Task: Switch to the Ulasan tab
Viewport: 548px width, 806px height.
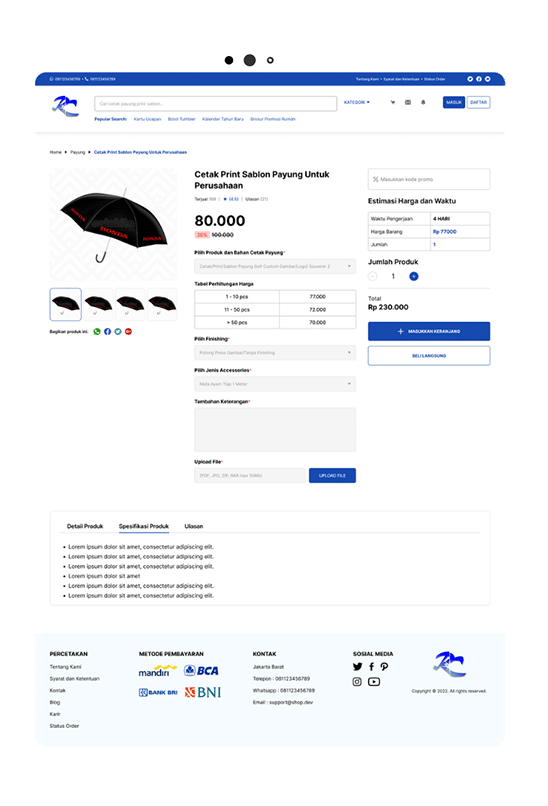Action: pos(194,526)
